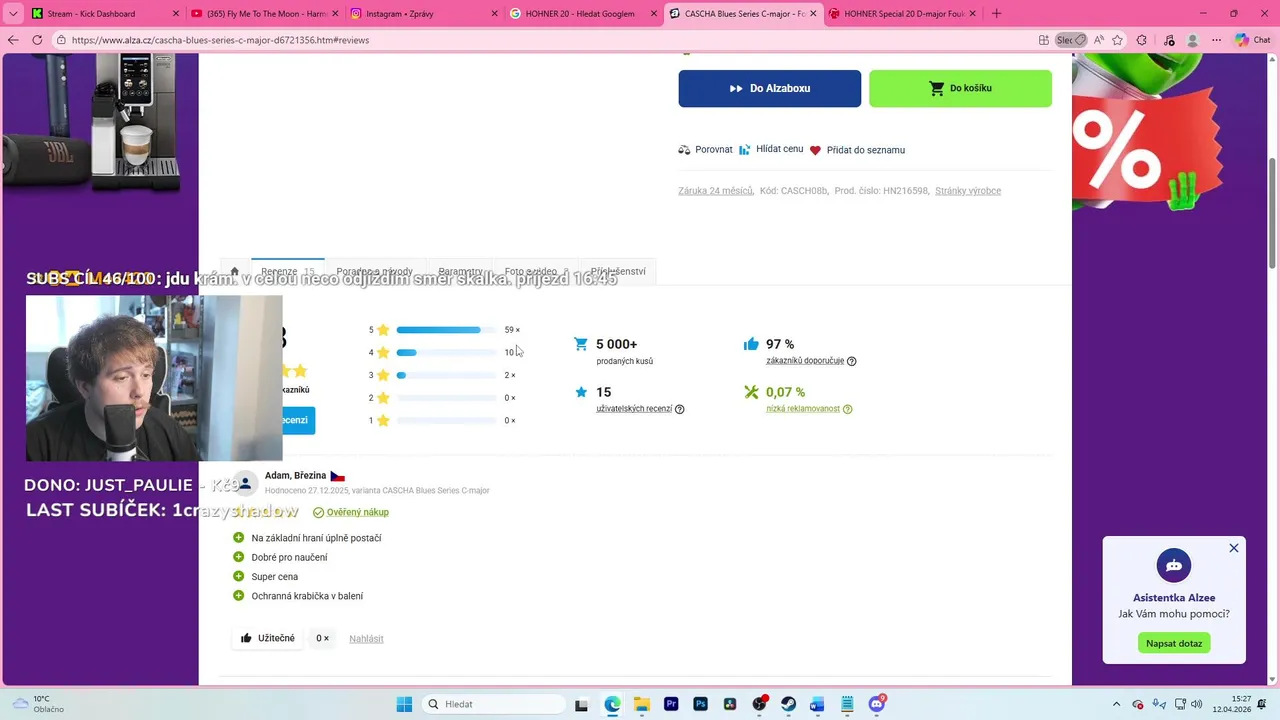Open browser extensions menu

pos(1142,40)
